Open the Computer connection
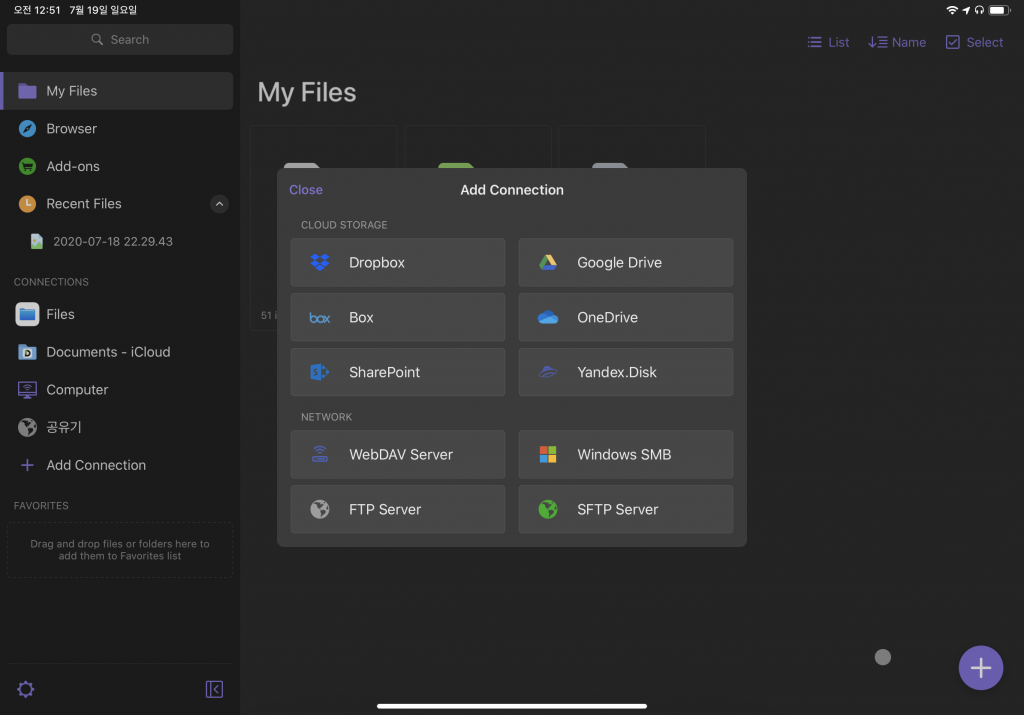The width and height of the screenshot is (1024, 715). [118, 390]
